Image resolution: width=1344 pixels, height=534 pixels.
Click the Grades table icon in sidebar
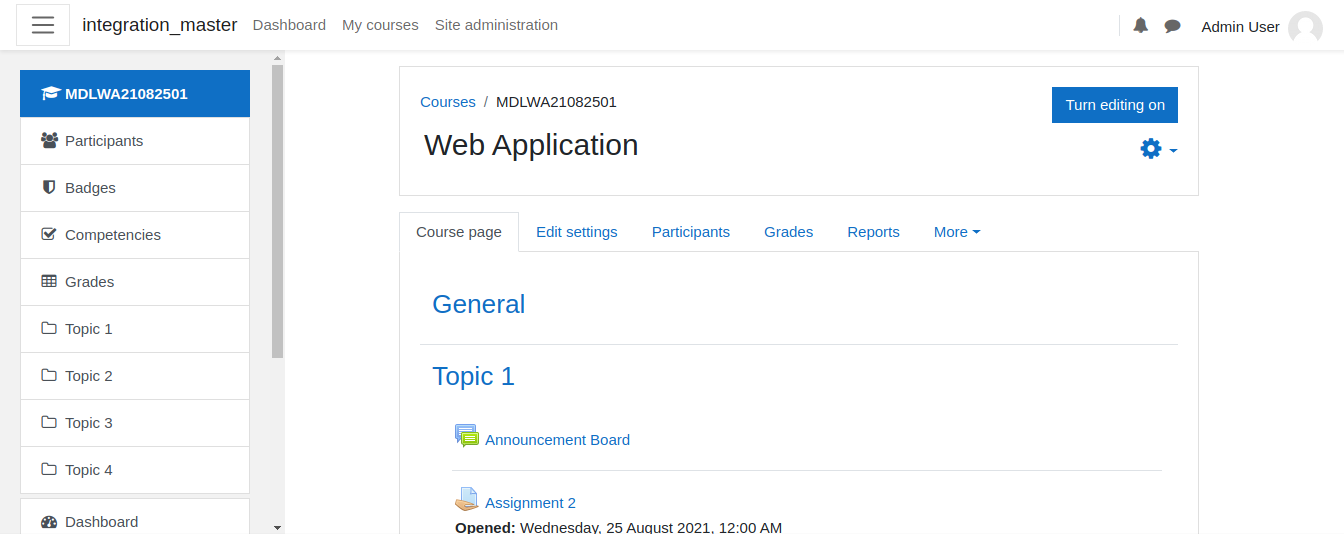click(x=49, y=282)
